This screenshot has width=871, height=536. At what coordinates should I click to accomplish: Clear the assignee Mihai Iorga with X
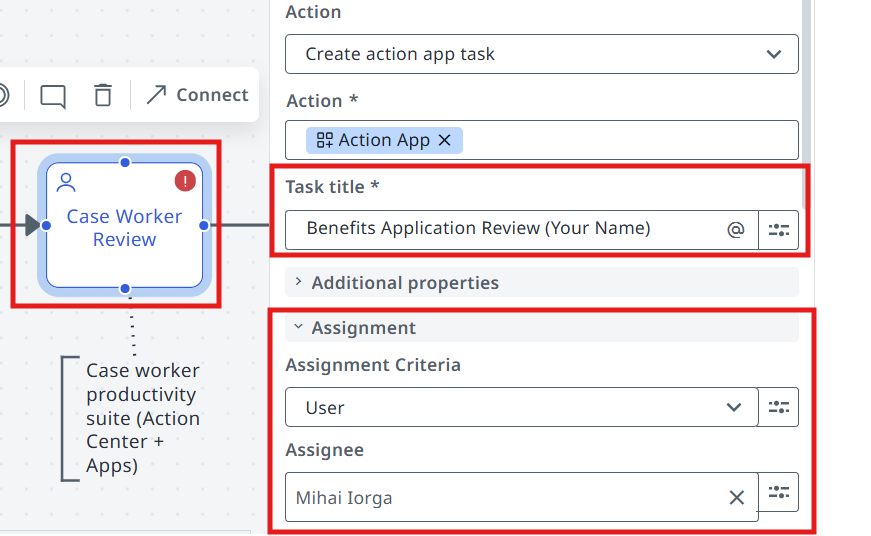click(x=737, y=497)
